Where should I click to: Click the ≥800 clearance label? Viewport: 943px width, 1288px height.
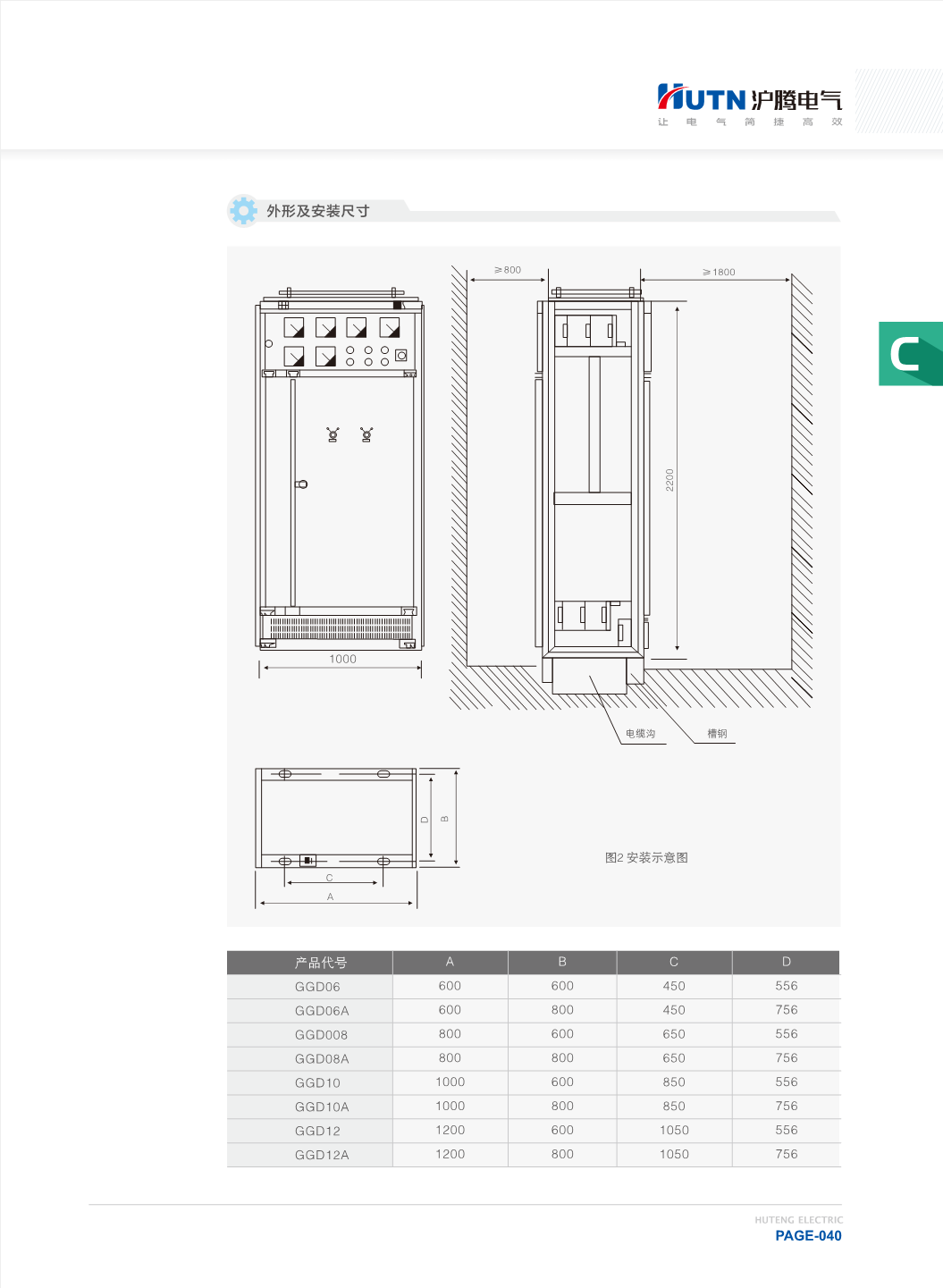tap(508, 270)
